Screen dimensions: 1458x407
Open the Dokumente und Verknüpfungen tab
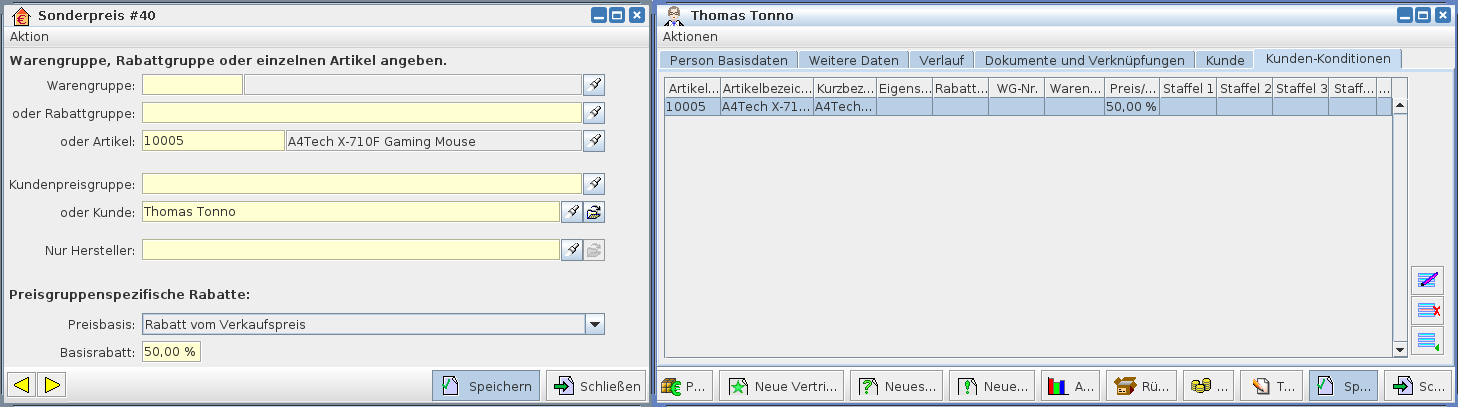[x=1084, y=60]
